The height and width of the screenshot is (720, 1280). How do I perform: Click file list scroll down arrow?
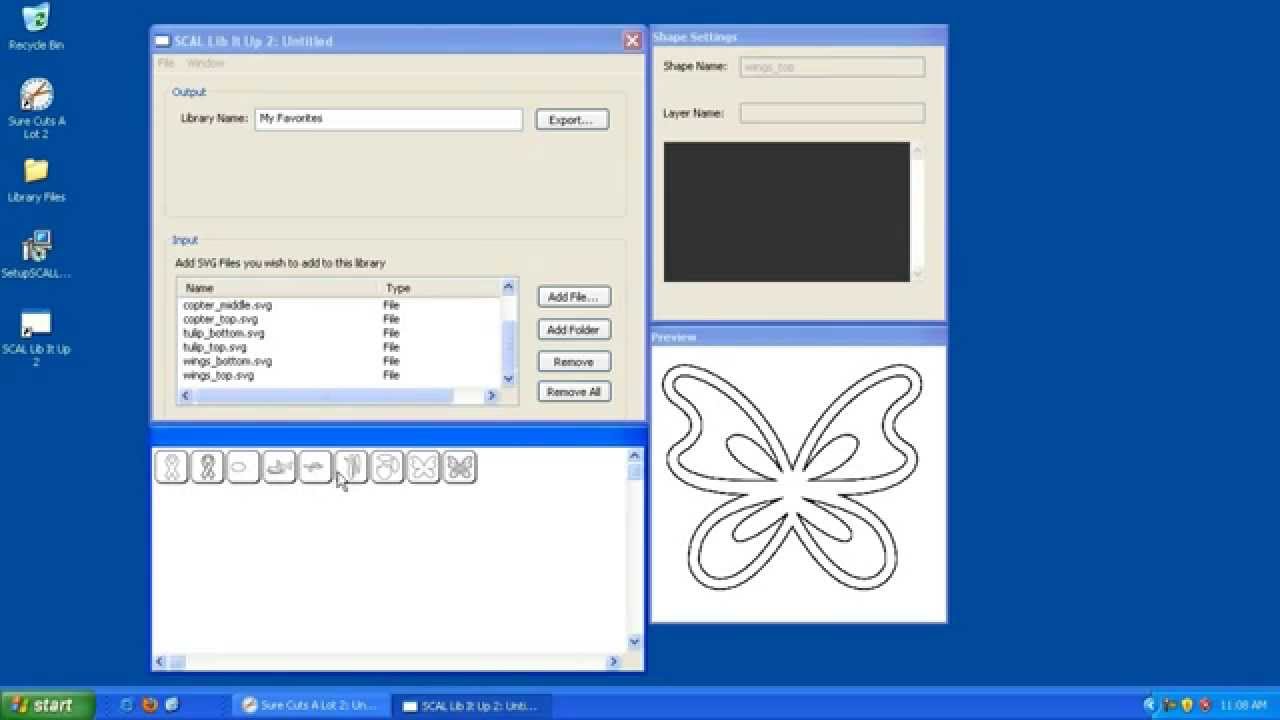coord(508,379)
